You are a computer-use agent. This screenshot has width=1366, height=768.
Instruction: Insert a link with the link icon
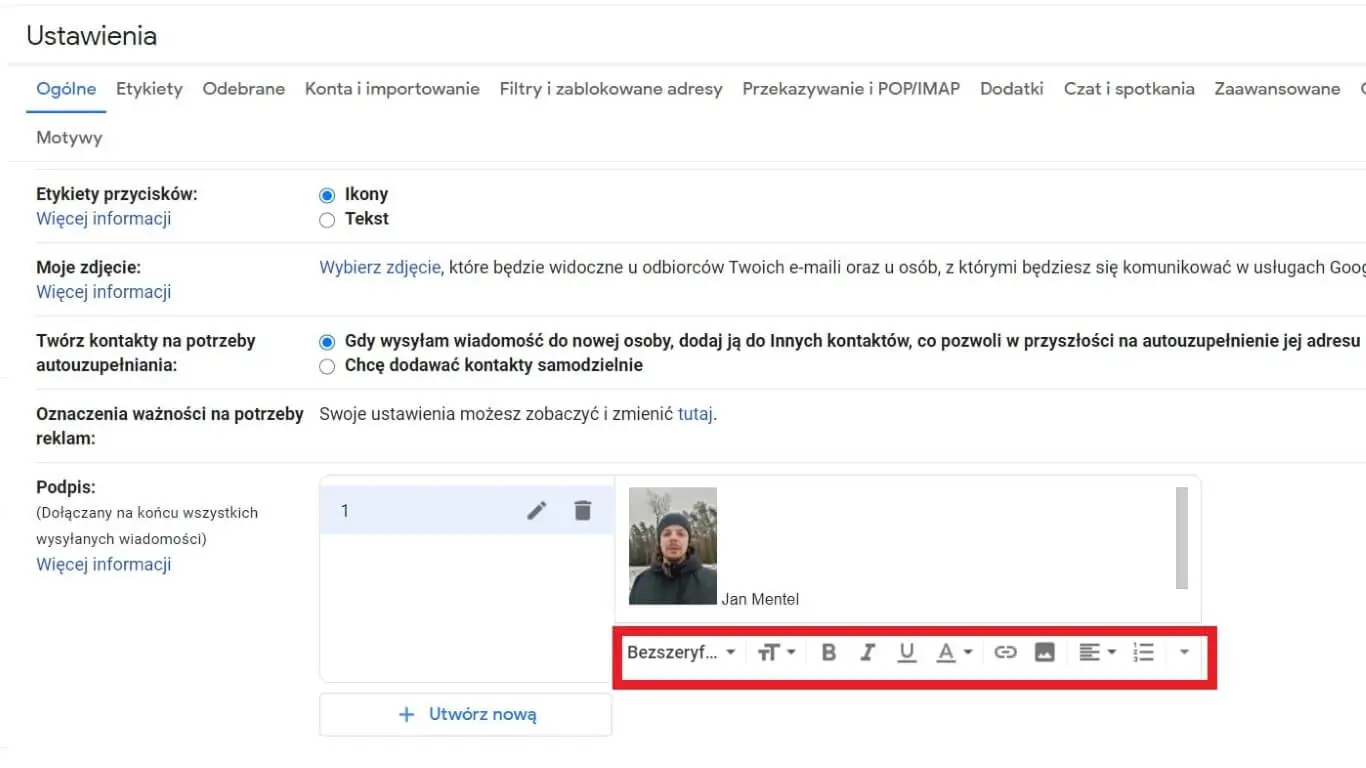coord(1005,653)
